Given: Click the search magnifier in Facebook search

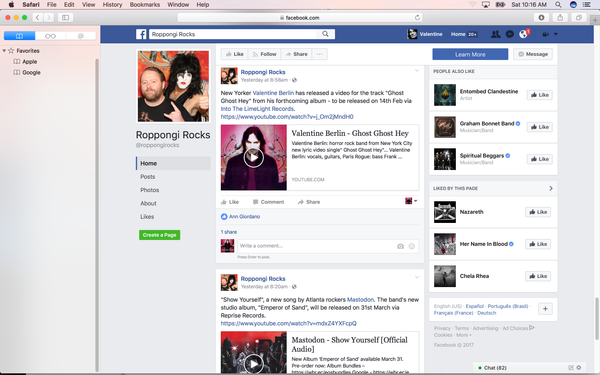Looking at the screenshot, I should [325, 34].
